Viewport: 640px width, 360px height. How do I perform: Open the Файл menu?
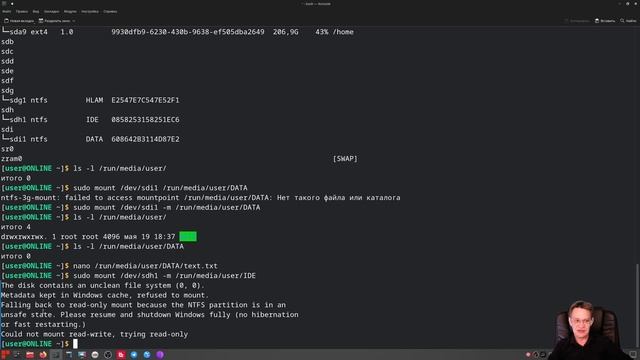[7, 11]
